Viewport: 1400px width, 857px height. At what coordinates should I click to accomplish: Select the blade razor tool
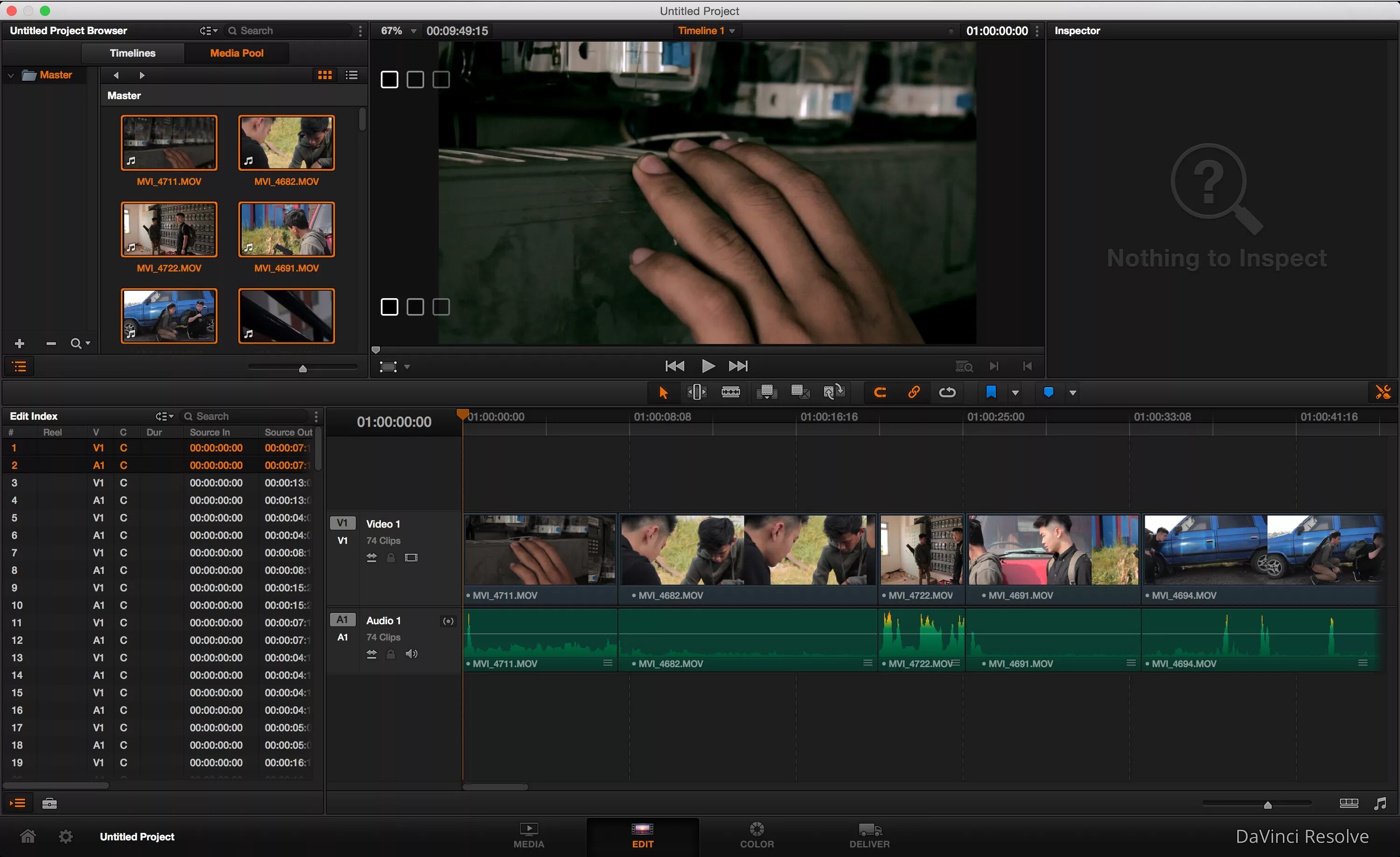click(731, 392)
